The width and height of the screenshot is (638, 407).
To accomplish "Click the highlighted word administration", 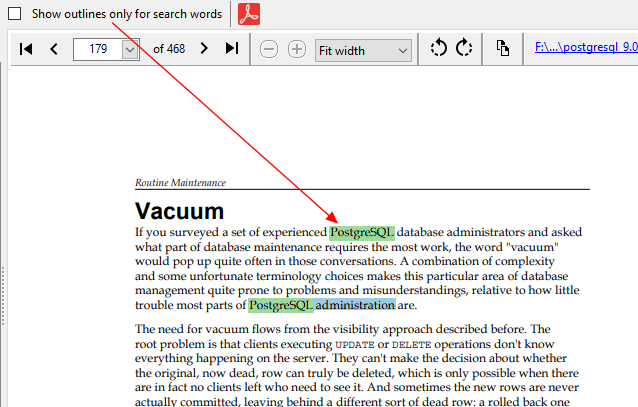I will coord(355,305).
